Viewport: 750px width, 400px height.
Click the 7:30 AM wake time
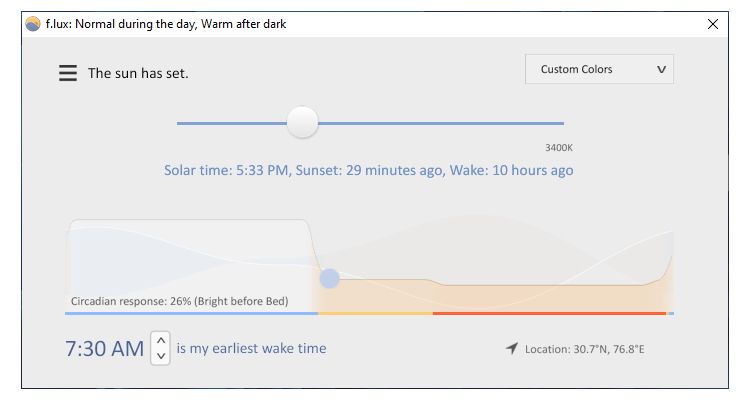click(105, 349)
